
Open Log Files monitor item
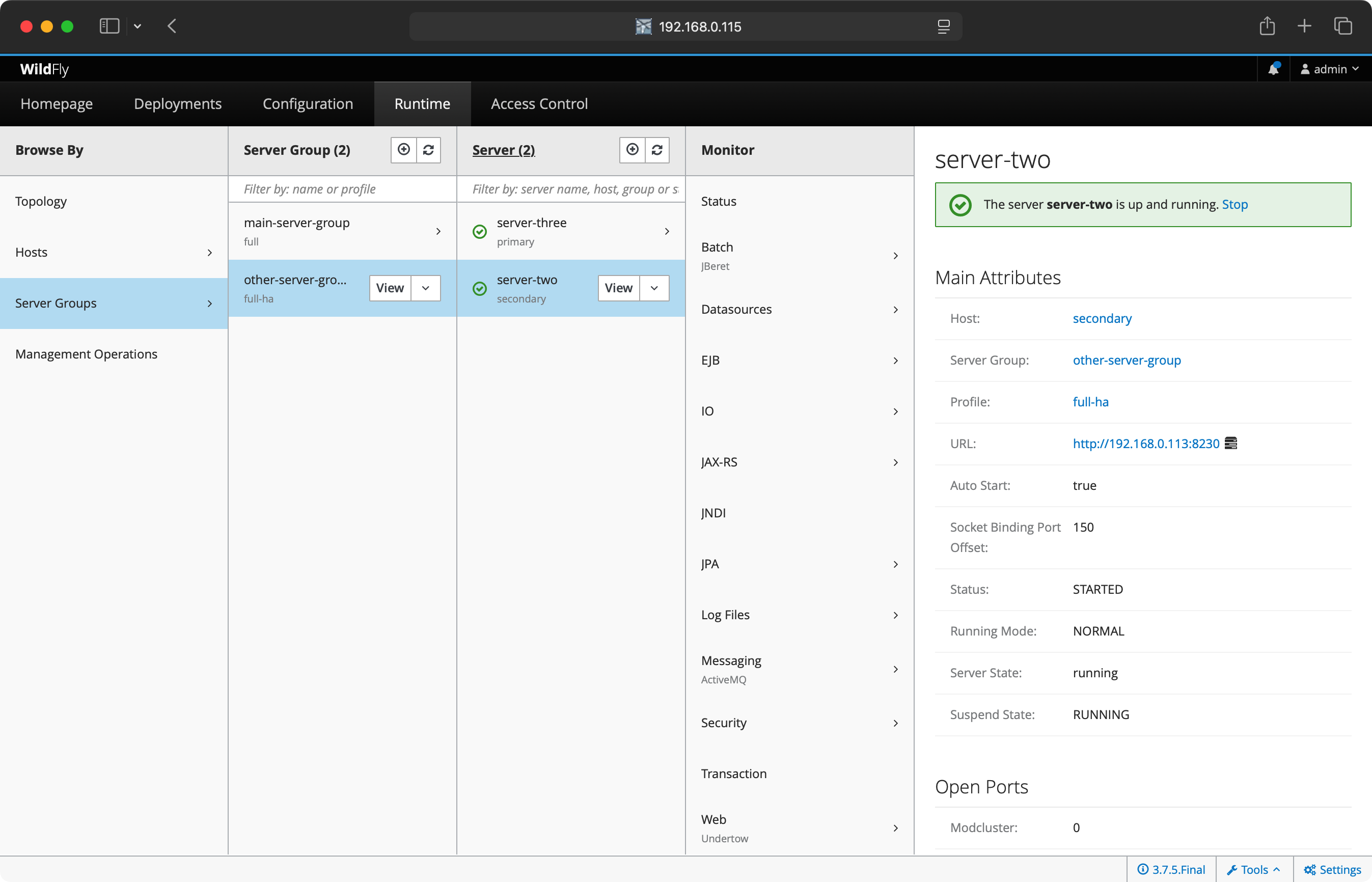pos(800,615)
